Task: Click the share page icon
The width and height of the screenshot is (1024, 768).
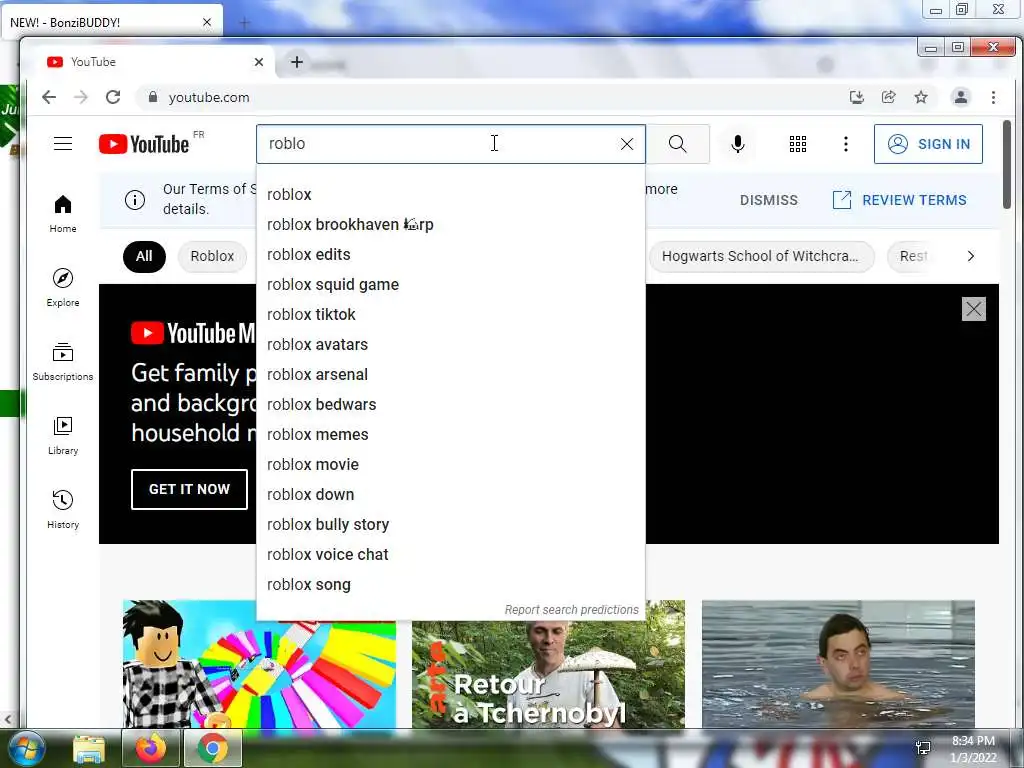Action: (889, 97)
